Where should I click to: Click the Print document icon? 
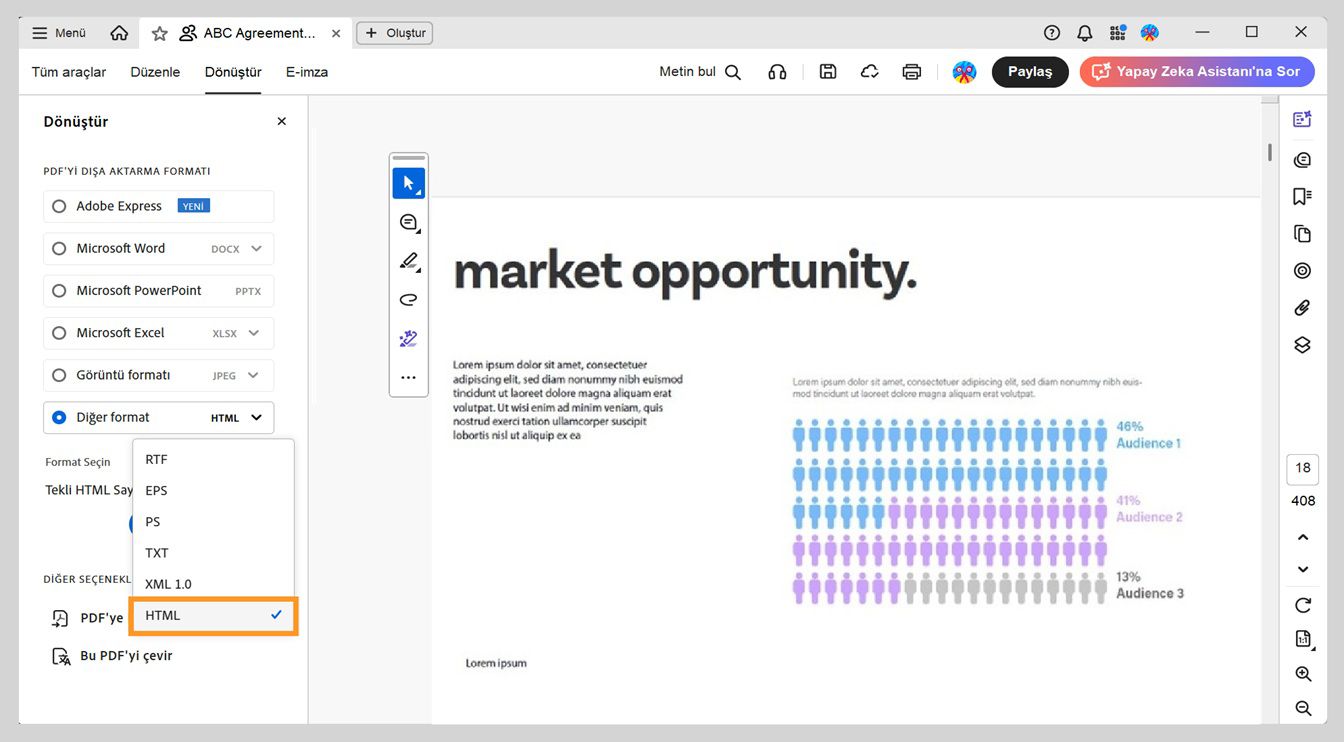pos(911,71)
